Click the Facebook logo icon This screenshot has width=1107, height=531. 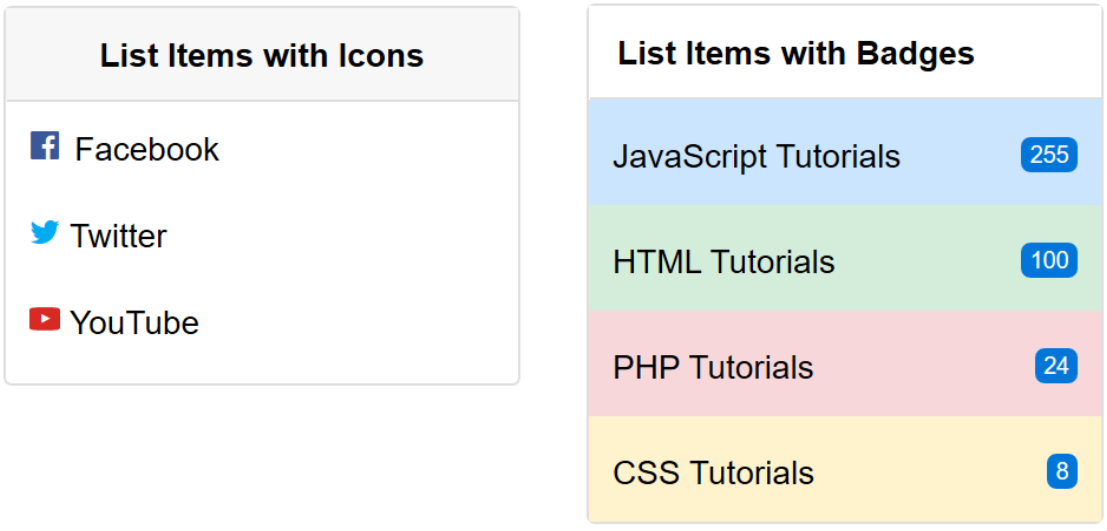[44, 145]
